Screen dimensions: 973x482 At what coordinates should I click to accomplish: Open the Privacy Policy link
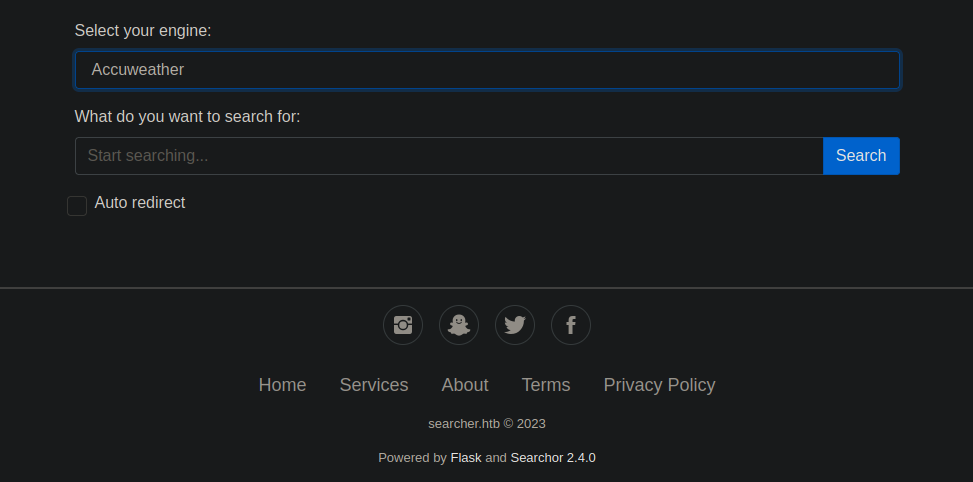point(660,385)
